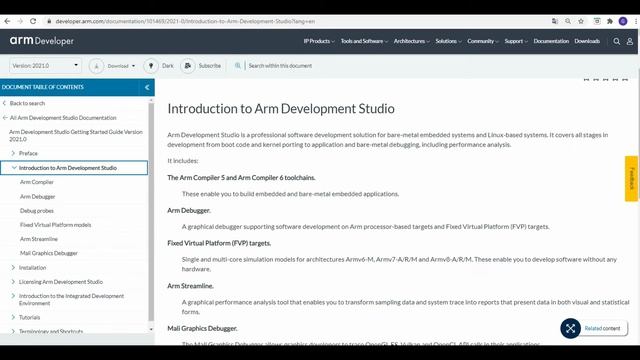The height and width of the screenshot is (360, 640).
Task: Open the user account icon in the header
Action: coord(630,41)
